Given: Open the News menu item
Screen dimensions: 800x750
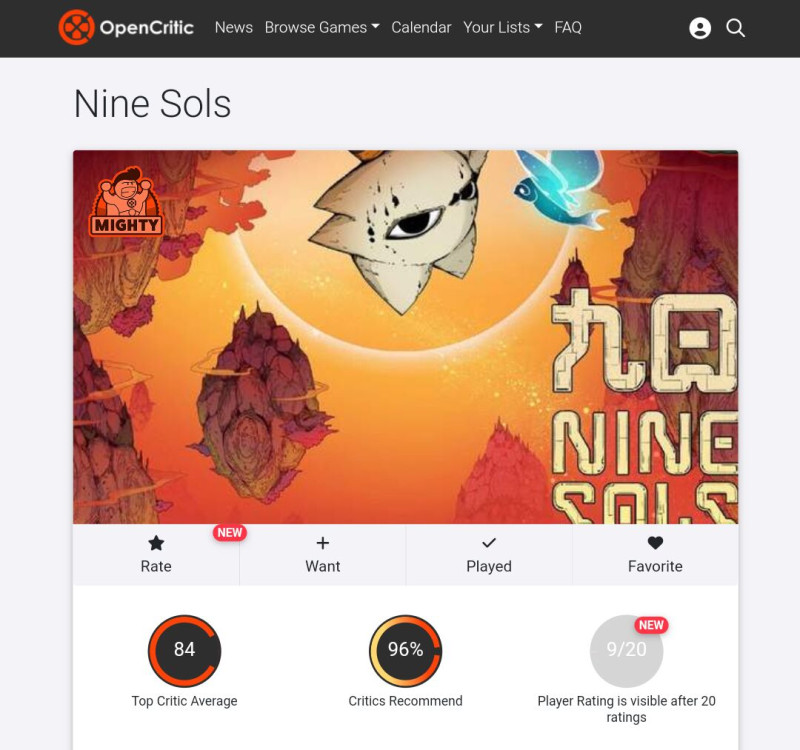Looking at the screenshot, I should click(234, 28).
